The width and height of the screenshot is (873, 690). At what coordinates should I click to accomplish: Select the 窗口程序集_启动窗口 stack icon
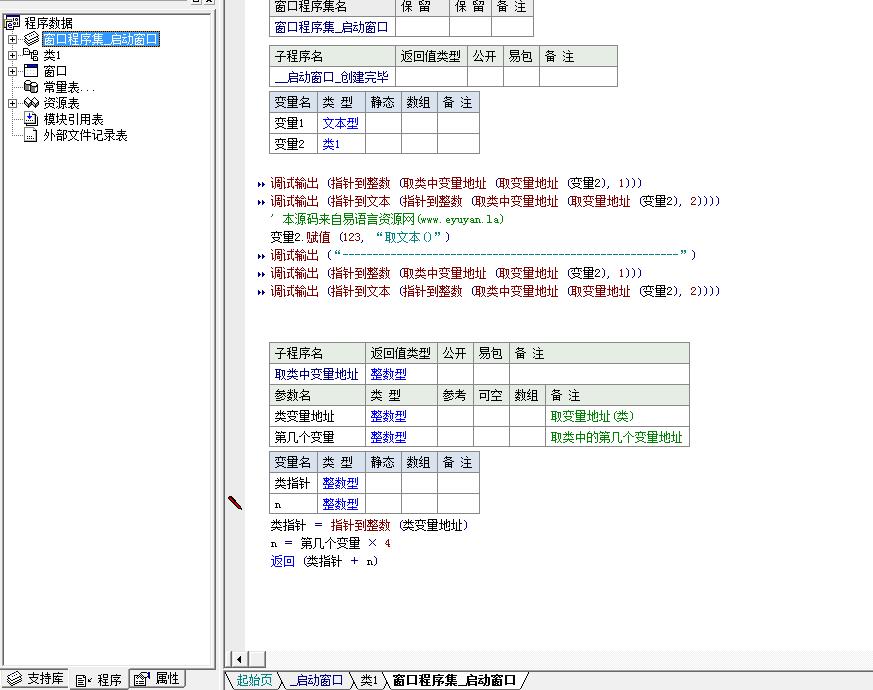32,39
